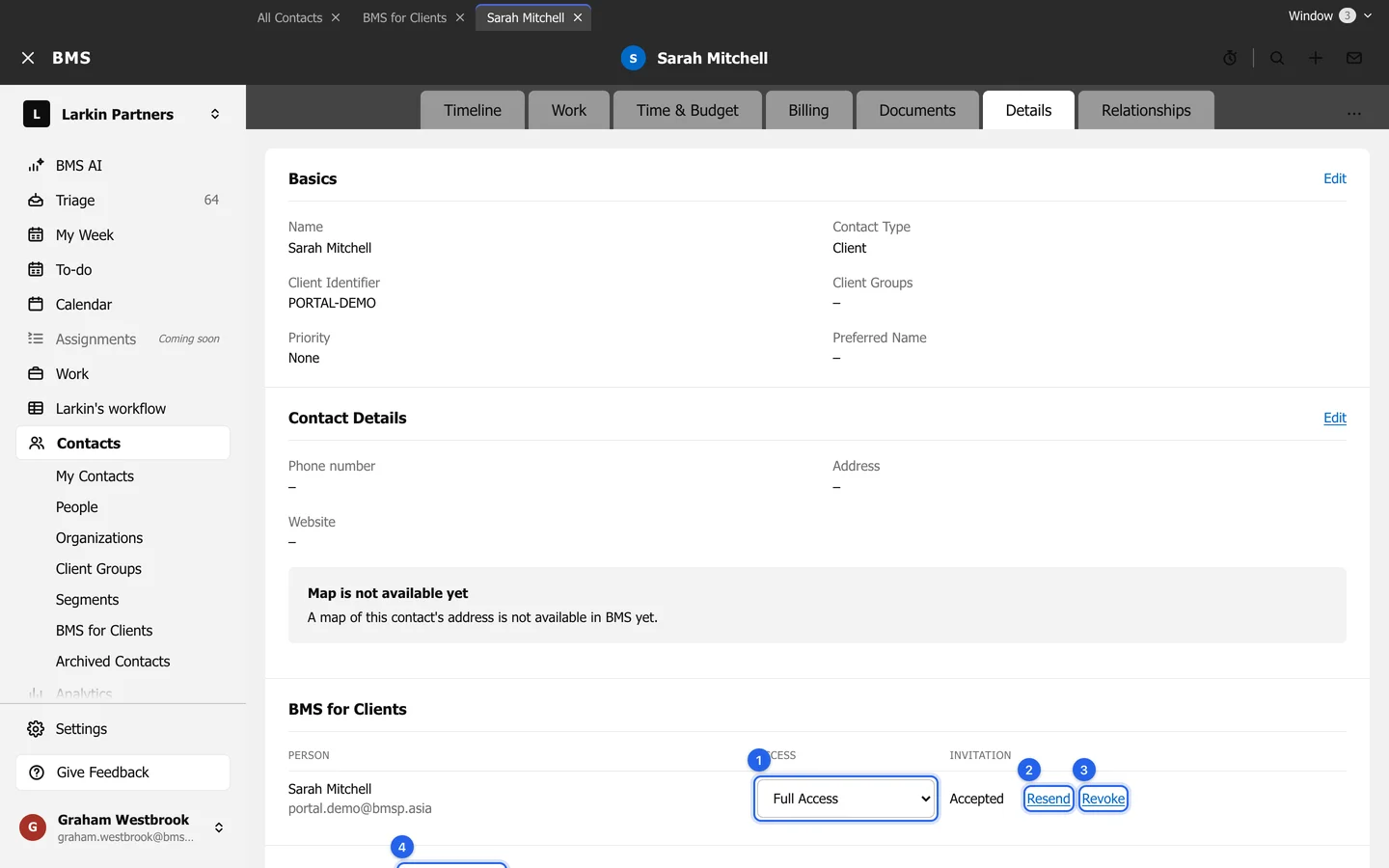This screenshot has width=1389, height=868.
Task: Click the To-do list icon
Action: point(36,269)
